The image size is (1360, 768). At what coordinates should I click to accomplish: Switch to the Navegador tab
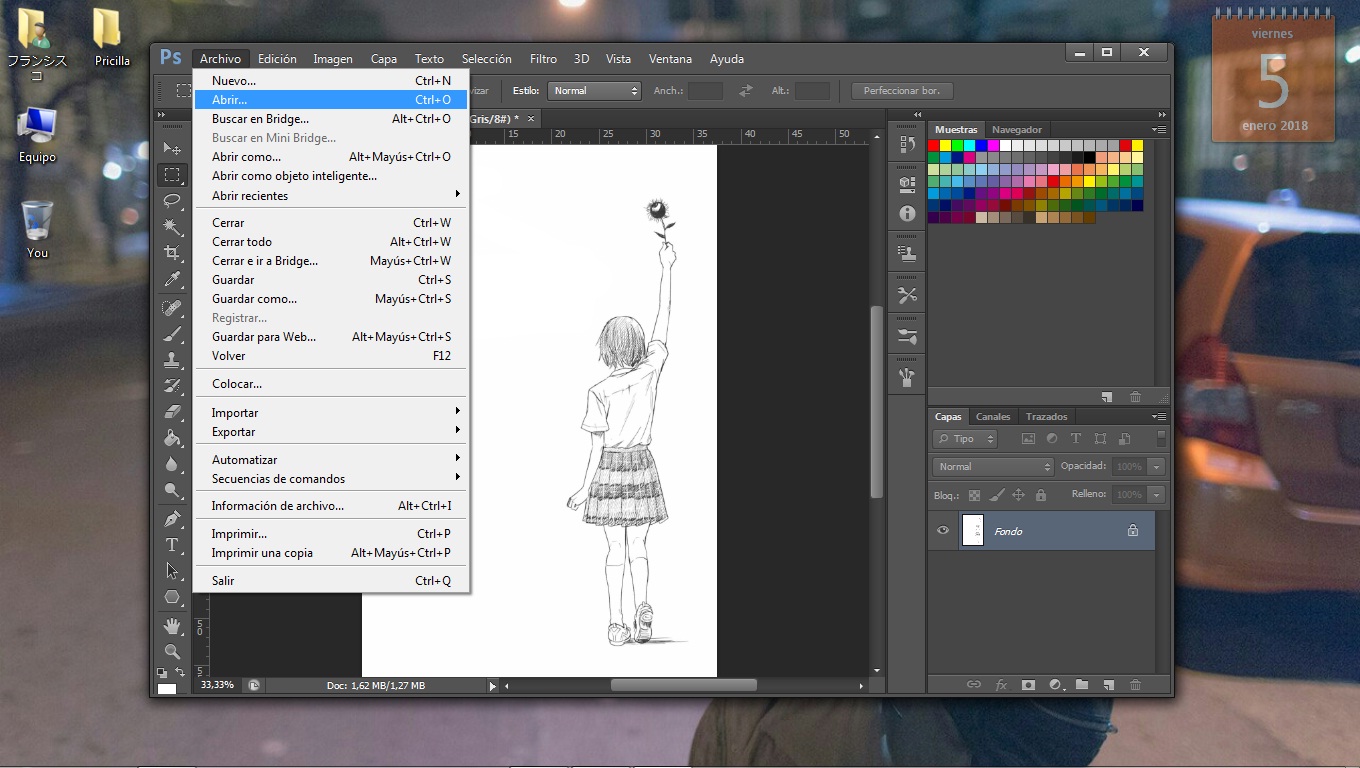click(x=1016, y=130)
